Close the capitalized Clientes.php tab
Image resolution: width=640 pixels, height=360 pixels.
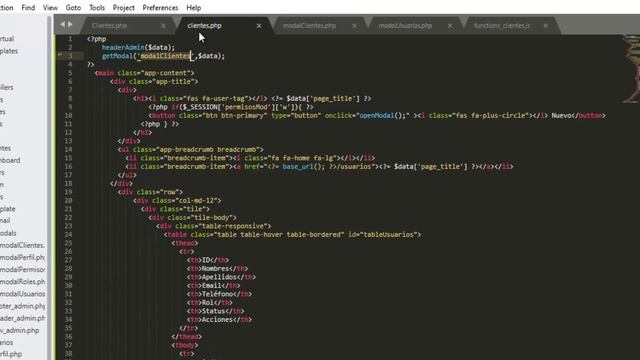click(163, 26)
